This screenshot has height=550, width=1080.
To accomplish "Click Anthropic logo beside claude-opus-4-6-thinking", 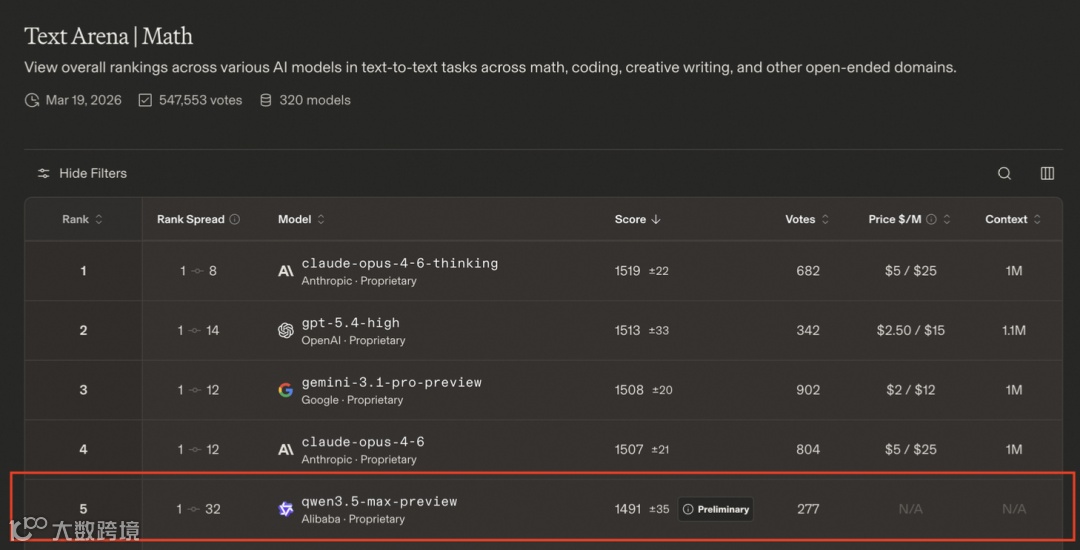I will pyautogui.click(x=286, y=271).
